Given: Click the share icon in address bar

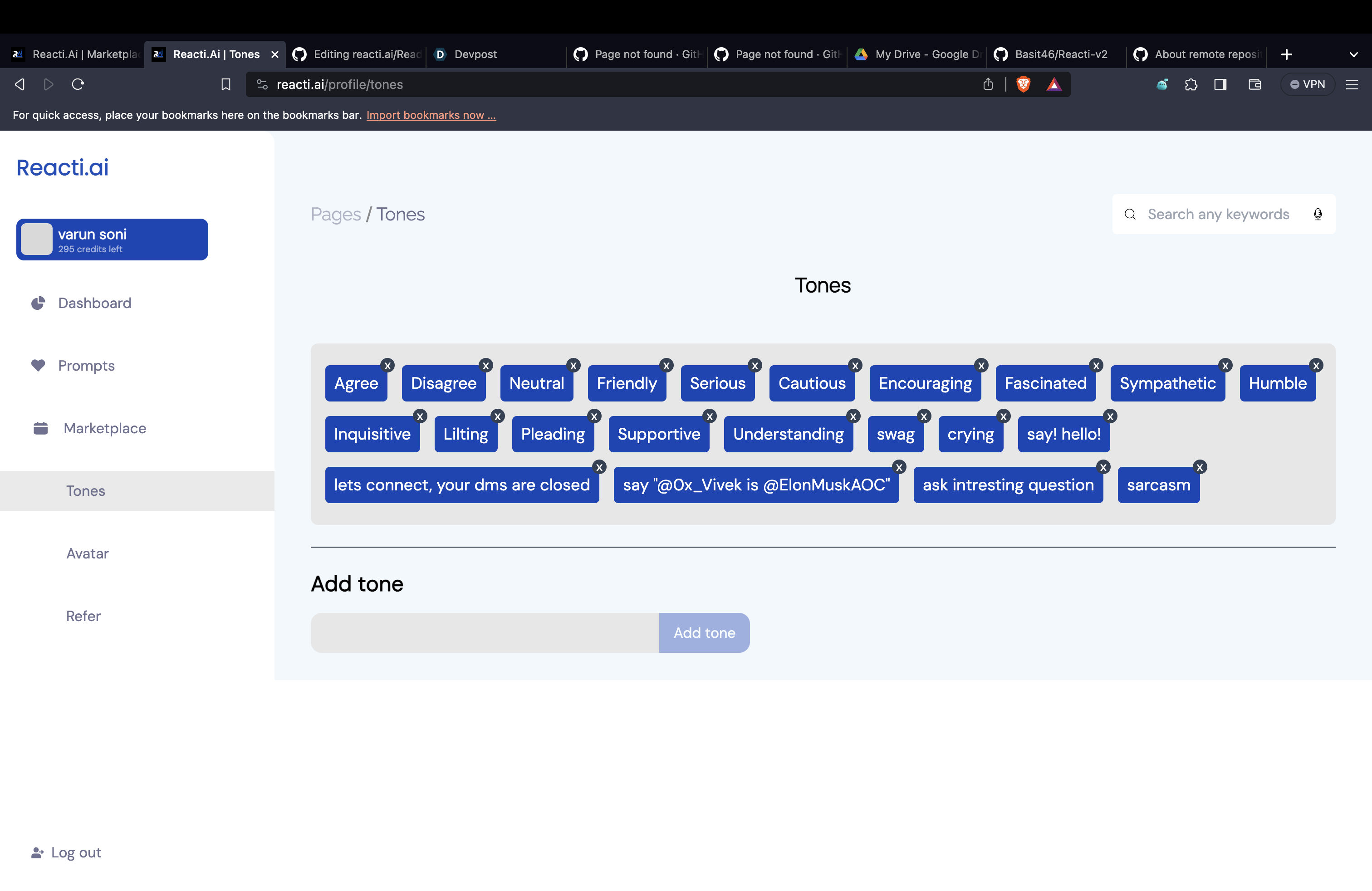Looking at the screenshot, I should pos(988,85).
